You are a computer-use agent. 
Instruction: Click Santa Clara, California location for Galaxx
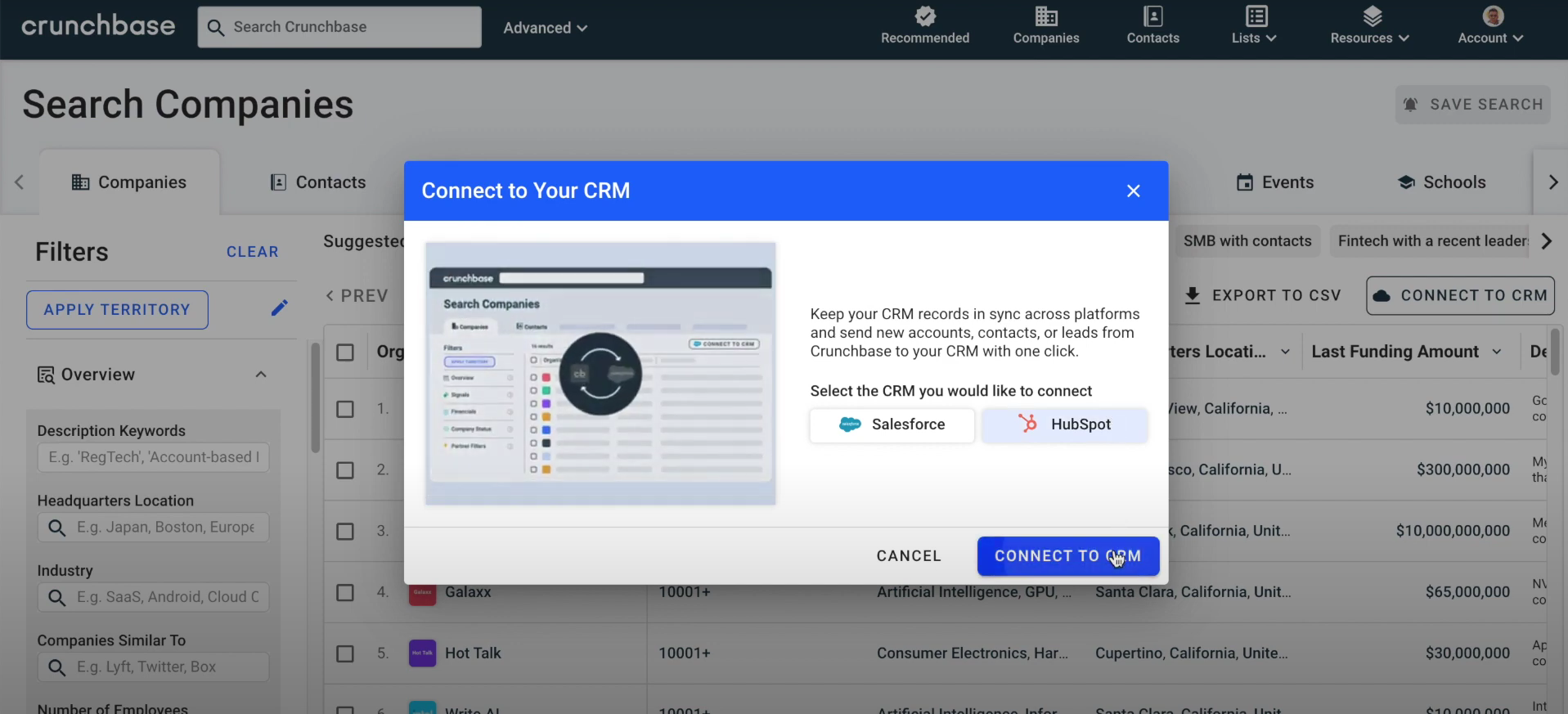click(1193, 592)
